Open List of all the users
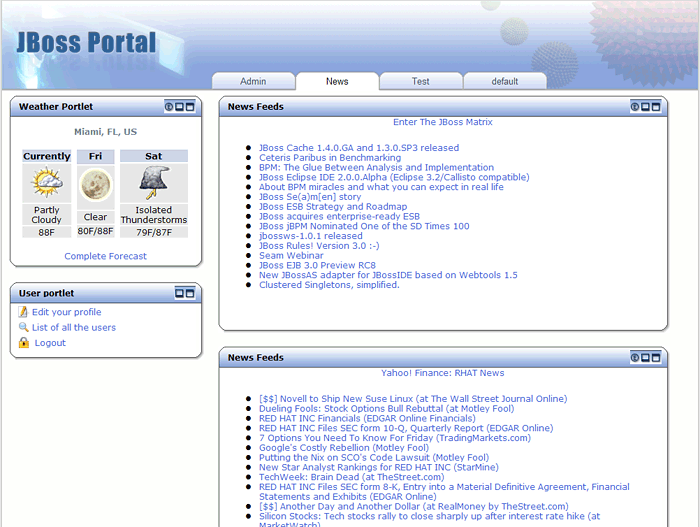Image resolution: width=700 pixels, height=527 pixels. (74, 327)
